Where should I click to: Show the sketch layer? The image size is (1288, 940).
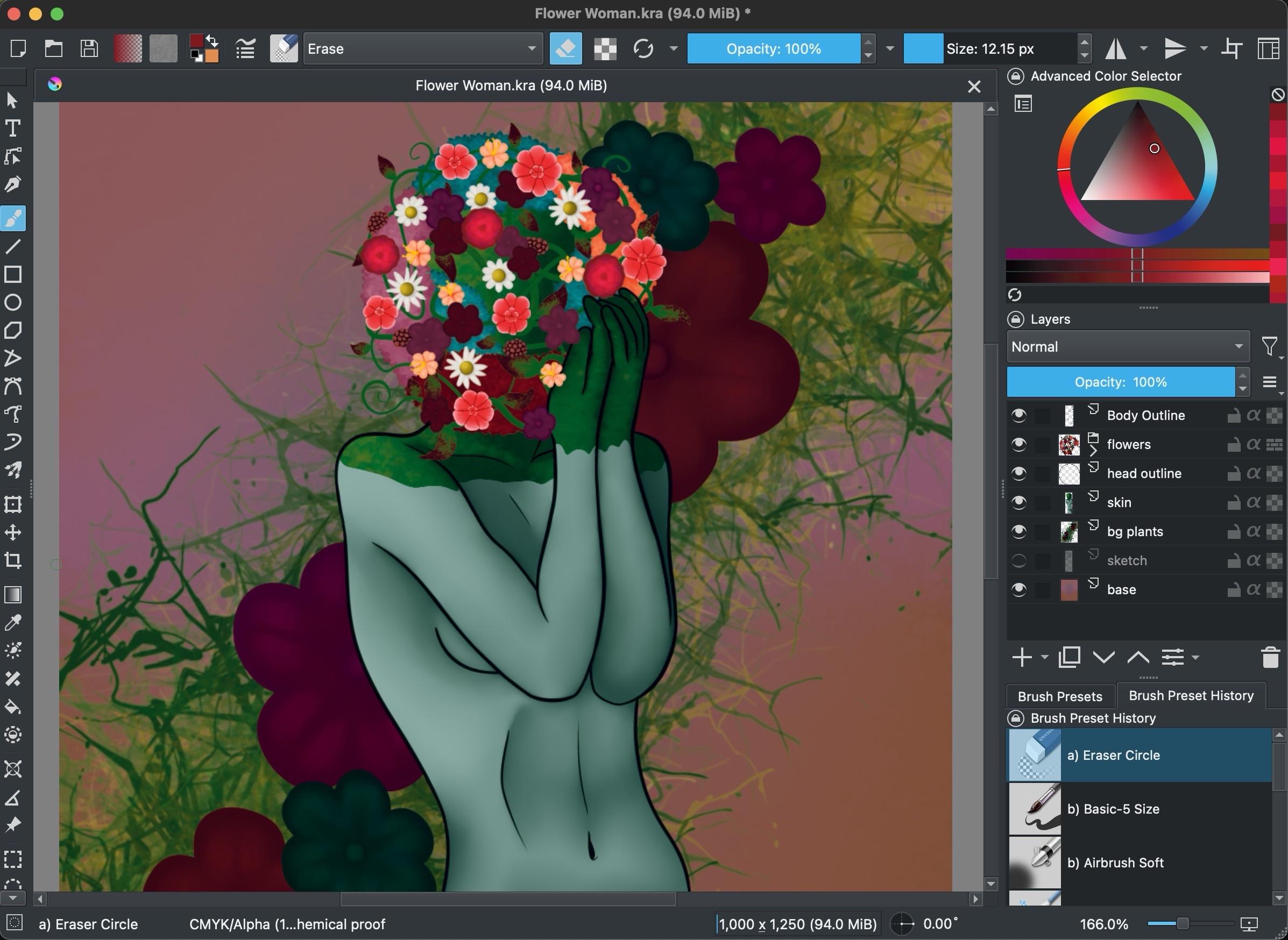click(x=1019, y=560)
